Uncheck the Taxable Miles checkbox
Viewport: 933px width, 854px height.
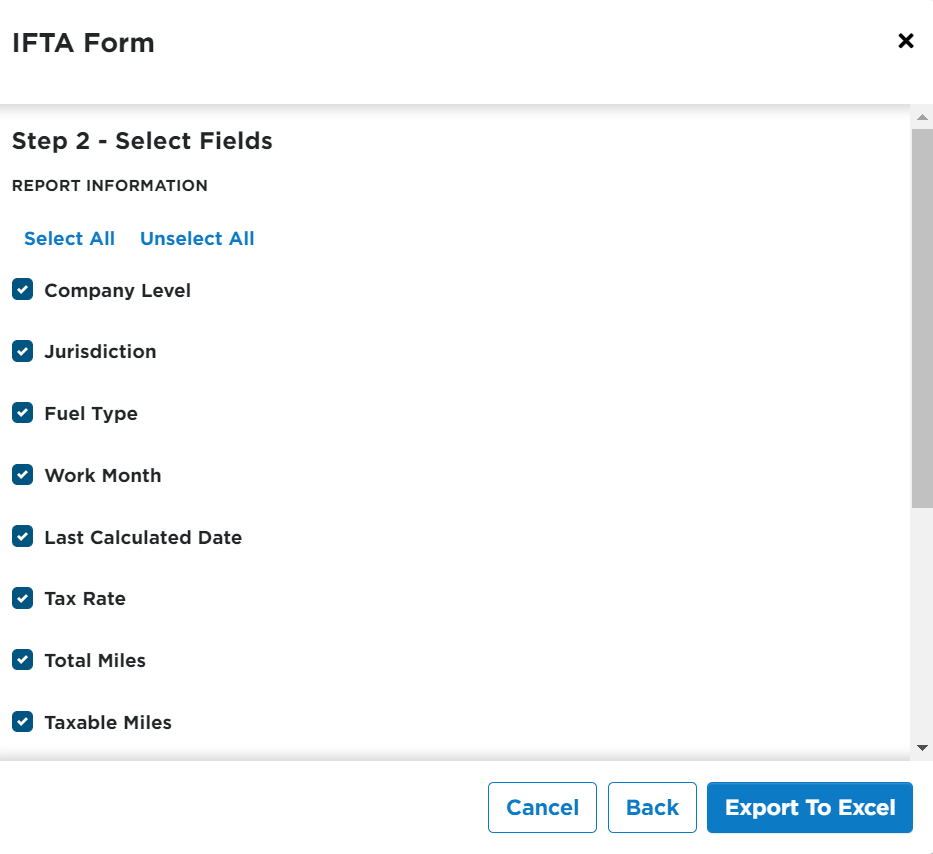(x=23, y=722)
